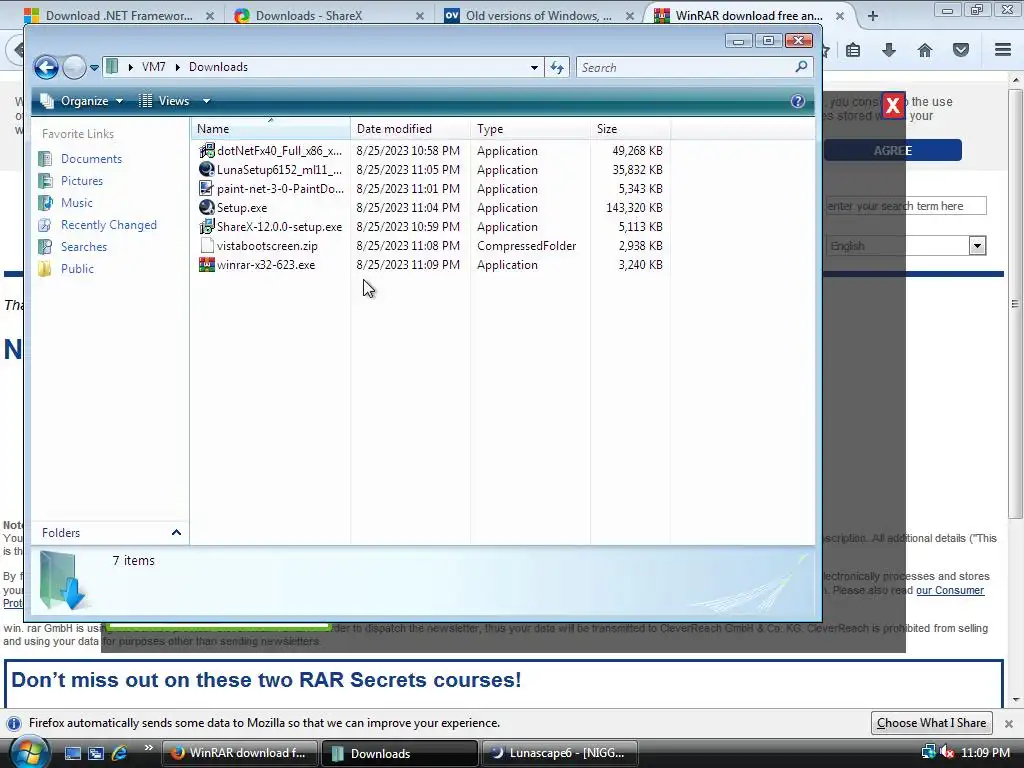Launch Internet Explorer from quick launch

coord(120,753)
